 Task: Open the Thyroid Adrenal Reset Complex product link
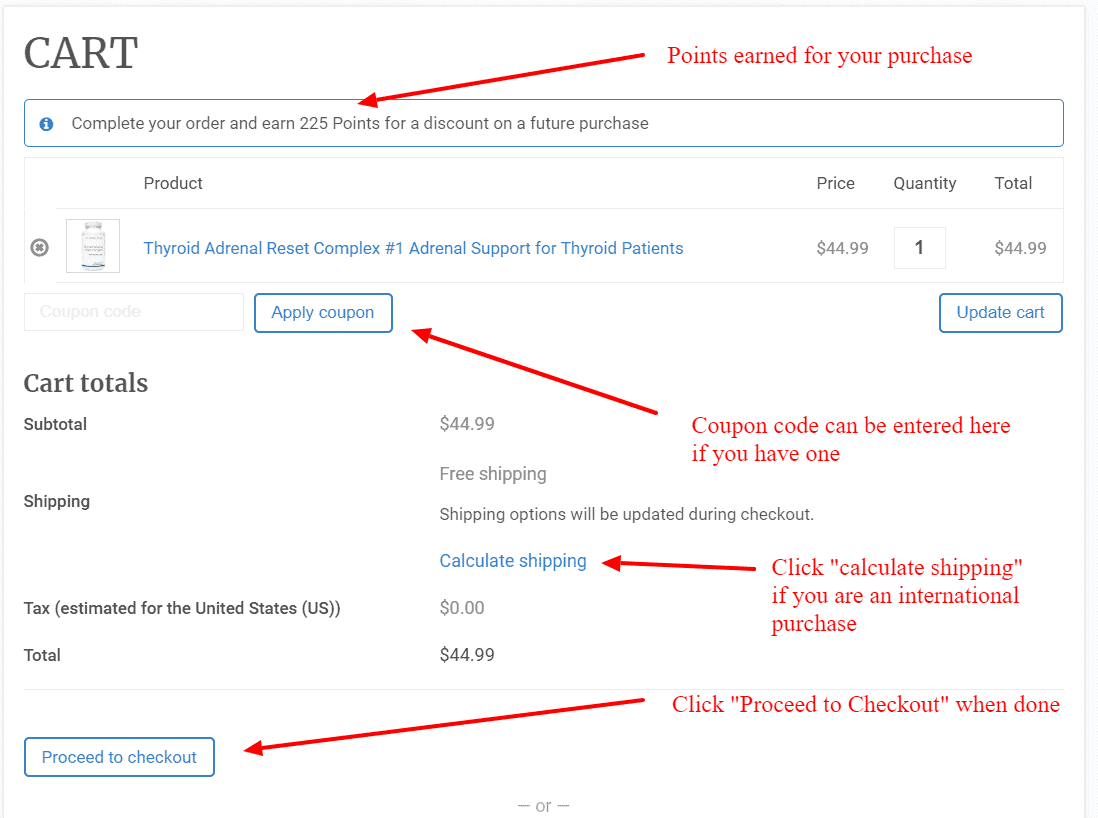pyautogui.click(x=413, y=248)
